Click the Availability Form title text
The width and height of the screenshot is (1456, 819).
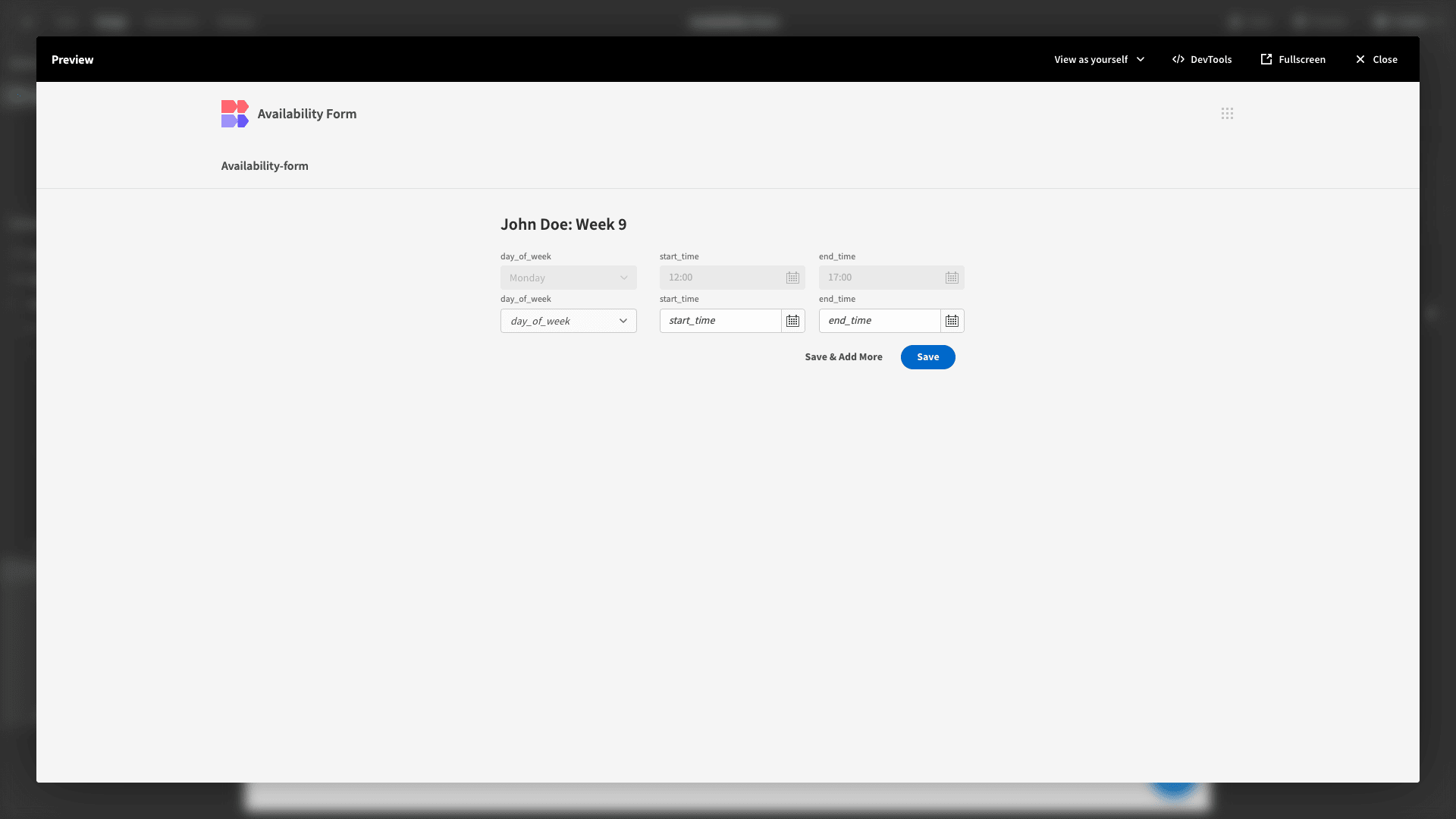pyautogui.click(x=307, y=114)
